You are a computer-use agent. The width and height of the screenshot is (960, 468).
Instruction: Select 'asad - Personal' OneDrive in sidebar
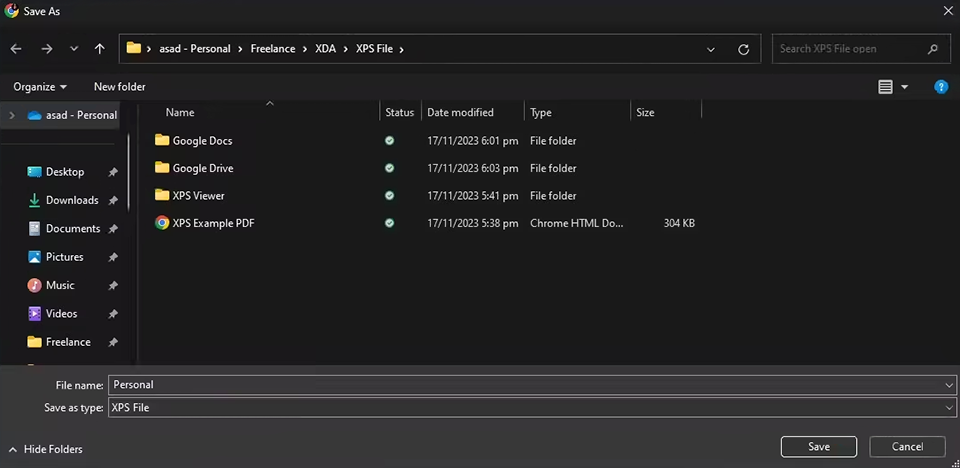[72, 115]
